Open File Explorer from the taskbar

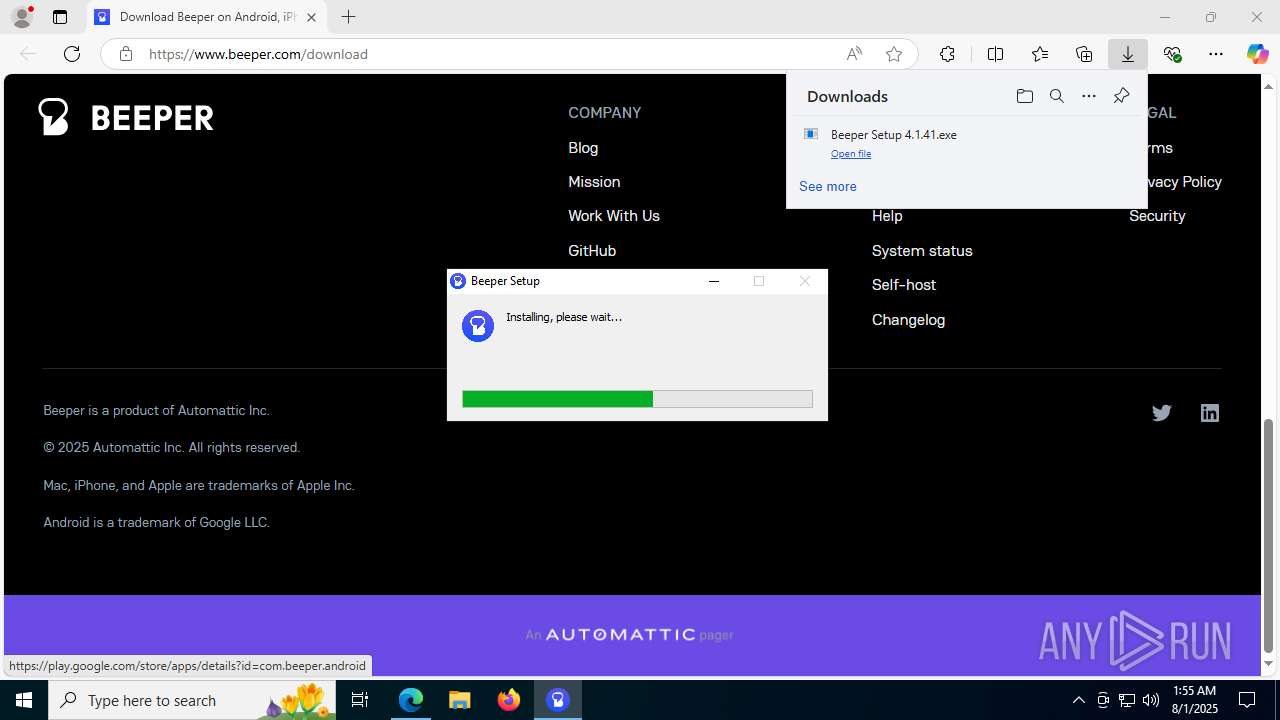460,700
